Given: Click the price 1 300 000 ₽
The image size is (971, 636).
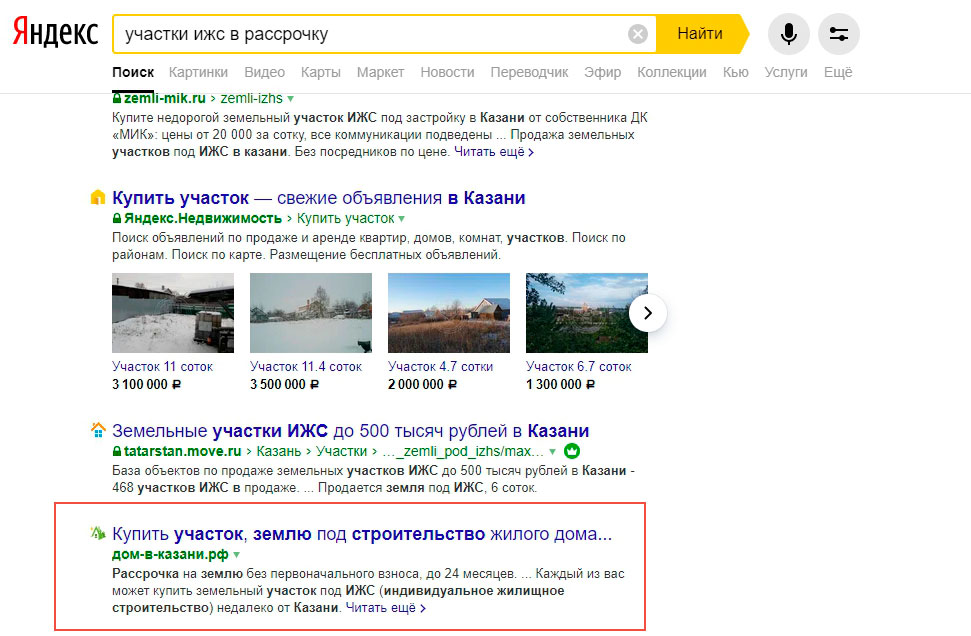Looking at the screenshot, I should coord(560,385).
